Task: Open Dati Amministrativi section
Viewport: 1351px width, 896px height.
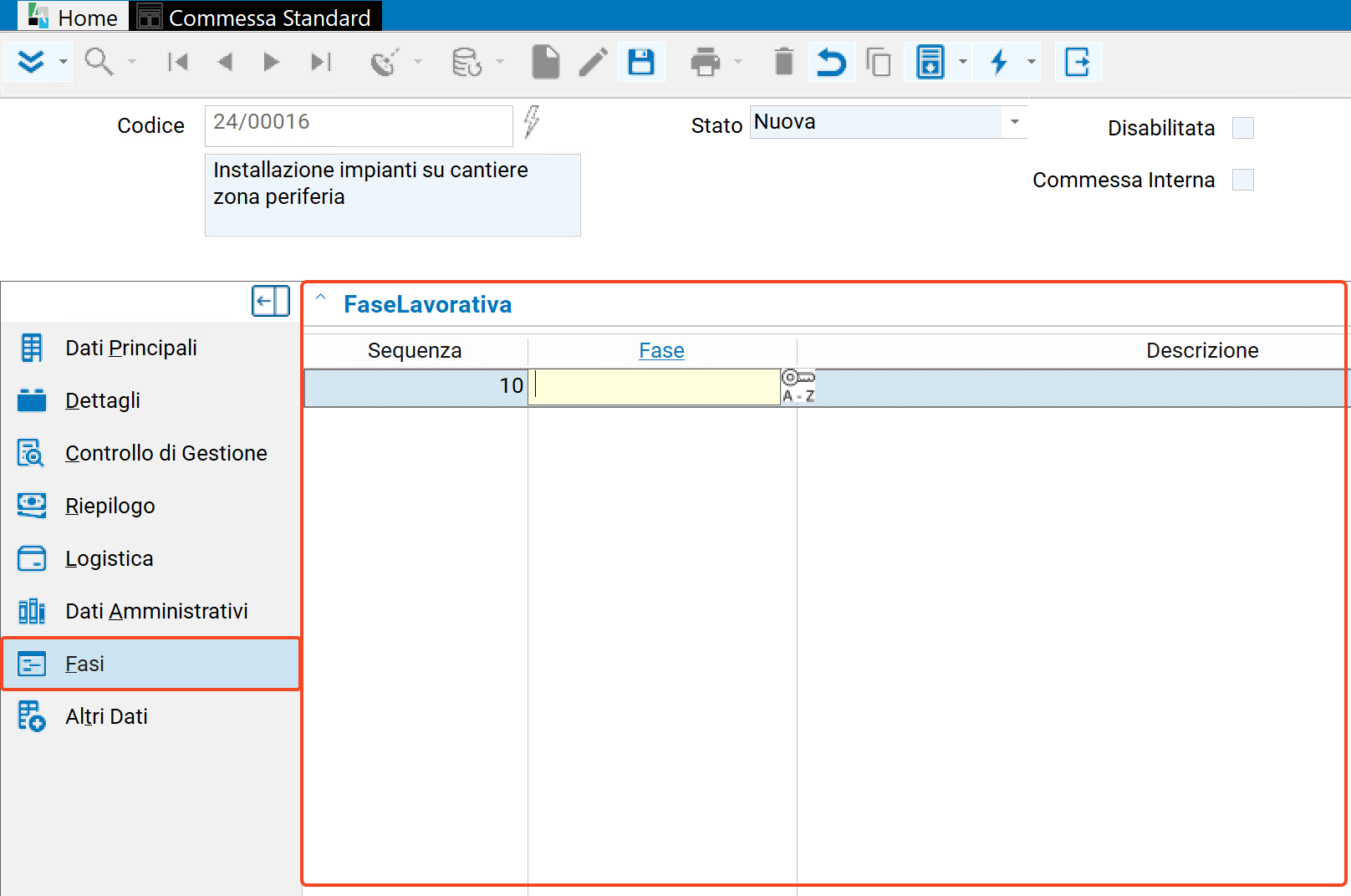Action: 150,611
